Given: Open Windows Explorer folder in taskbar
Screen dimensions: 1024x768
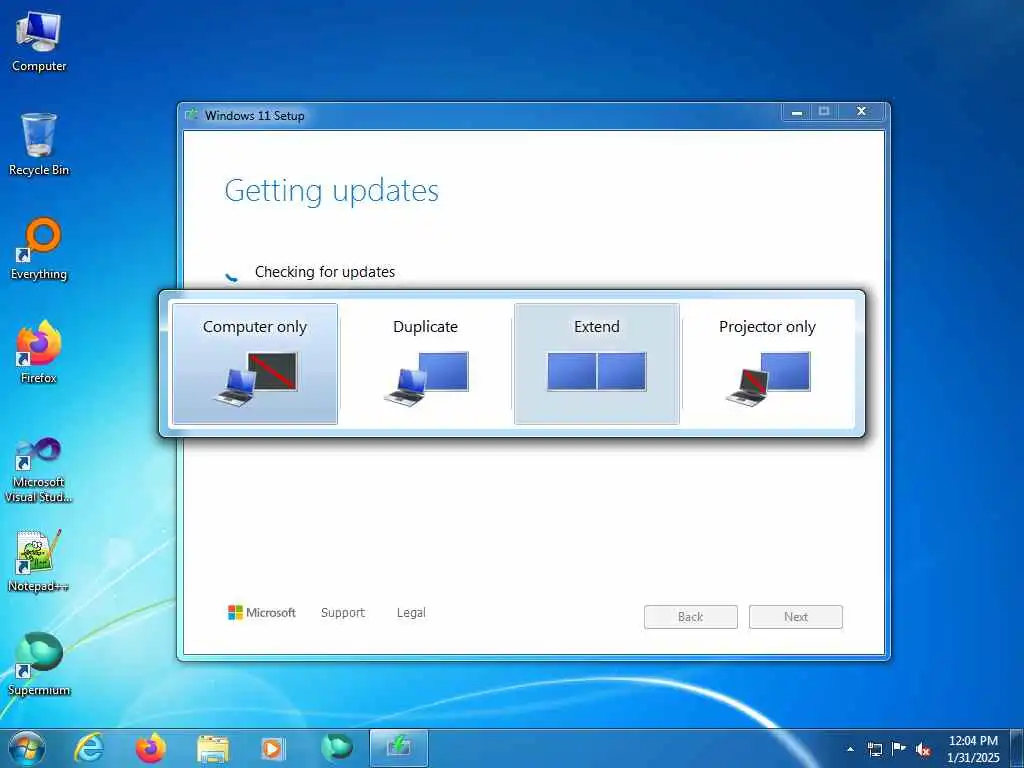Looking at the screenshot, I should click(x=213, y=749).
